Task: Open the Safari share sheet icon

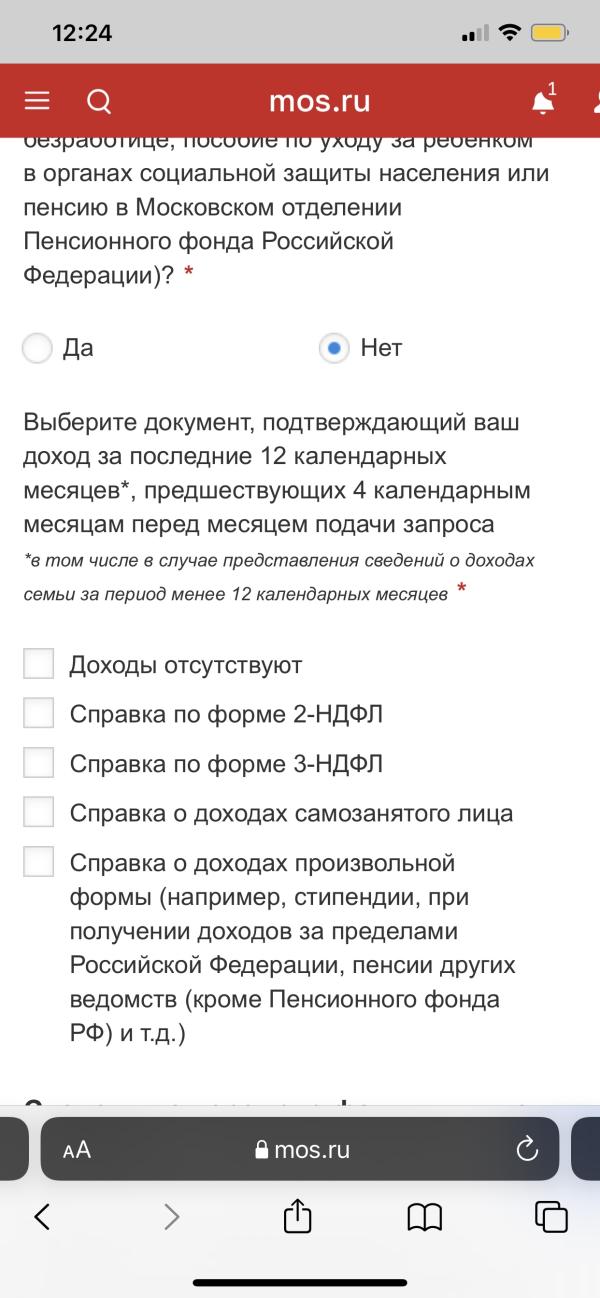Action: tap(298, 1216)
